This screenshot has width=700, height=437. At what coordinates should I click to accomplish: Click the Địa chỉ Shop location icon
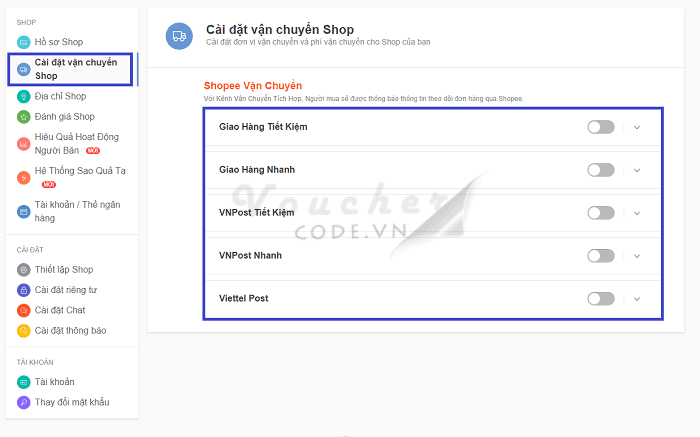pyautogui.click(x=24, y=96)
